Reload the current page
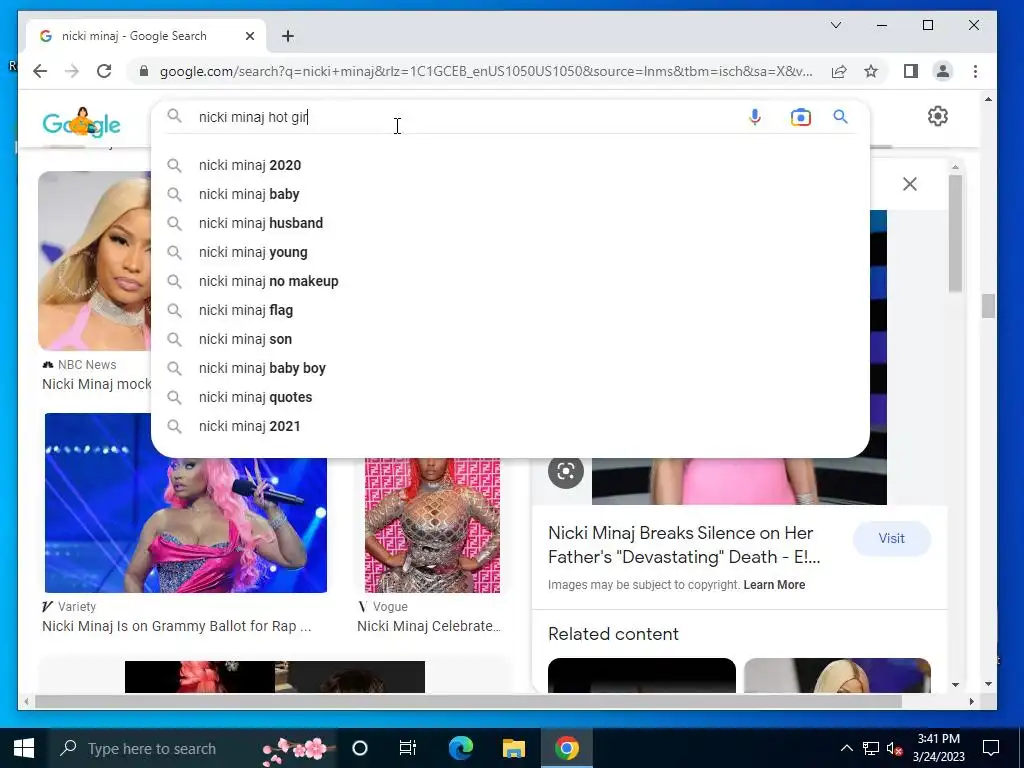The width and height of the screenshot is (1024, 768). click(104, 71)
